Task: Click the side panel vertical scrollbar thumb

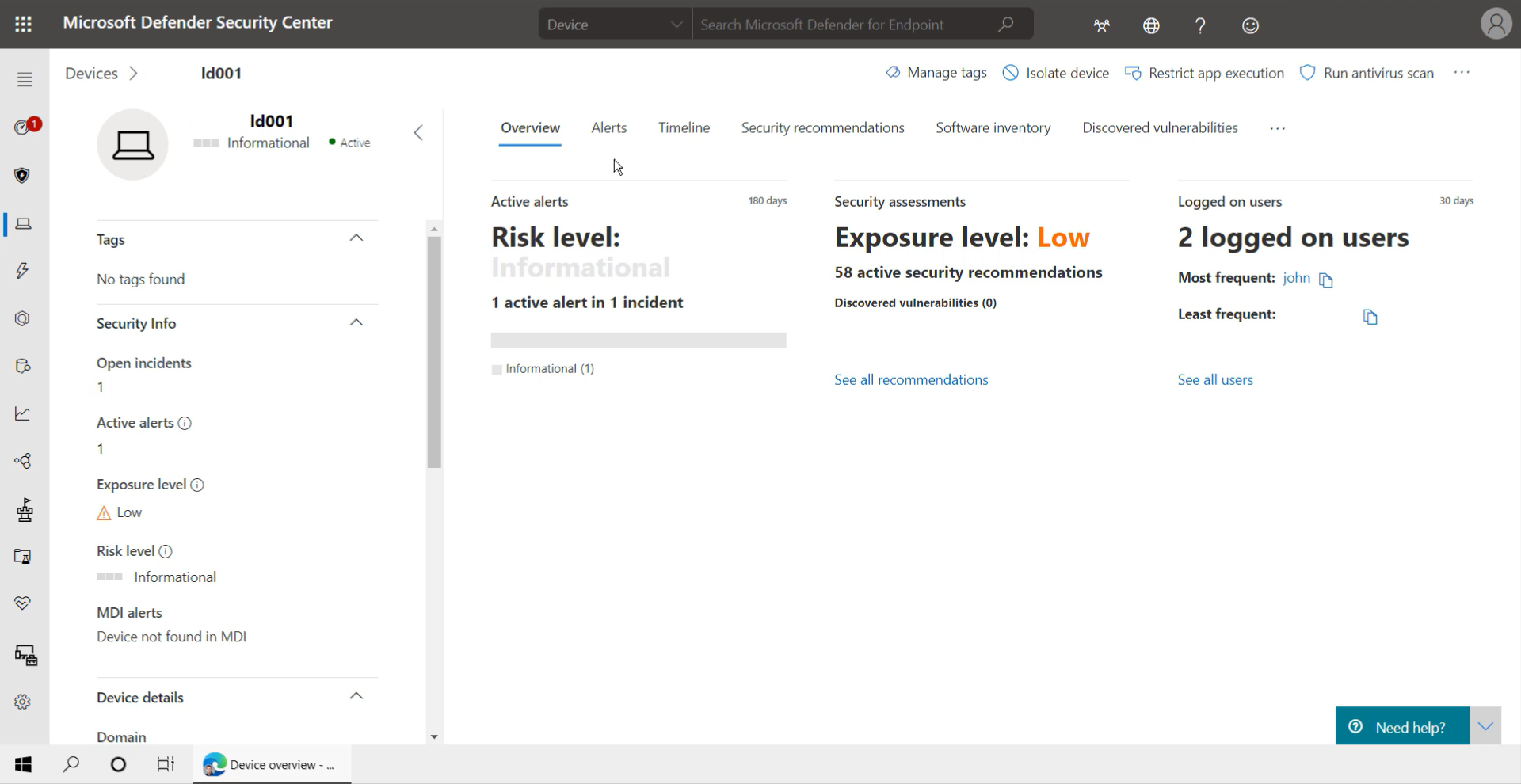Action: click(434, 352)
